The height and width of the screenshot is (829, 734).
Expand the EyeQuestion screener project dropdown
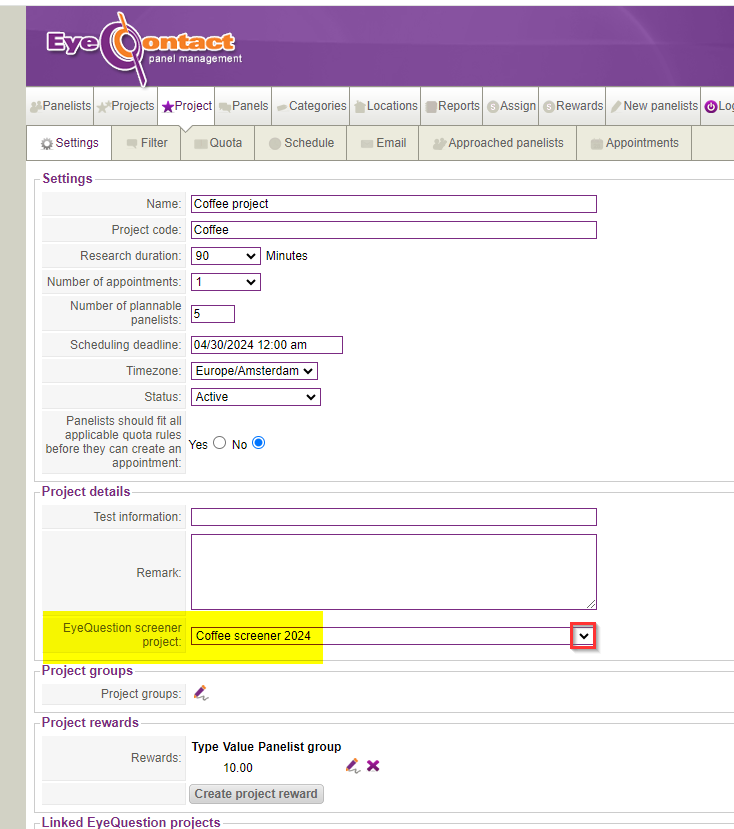(584, 636)
